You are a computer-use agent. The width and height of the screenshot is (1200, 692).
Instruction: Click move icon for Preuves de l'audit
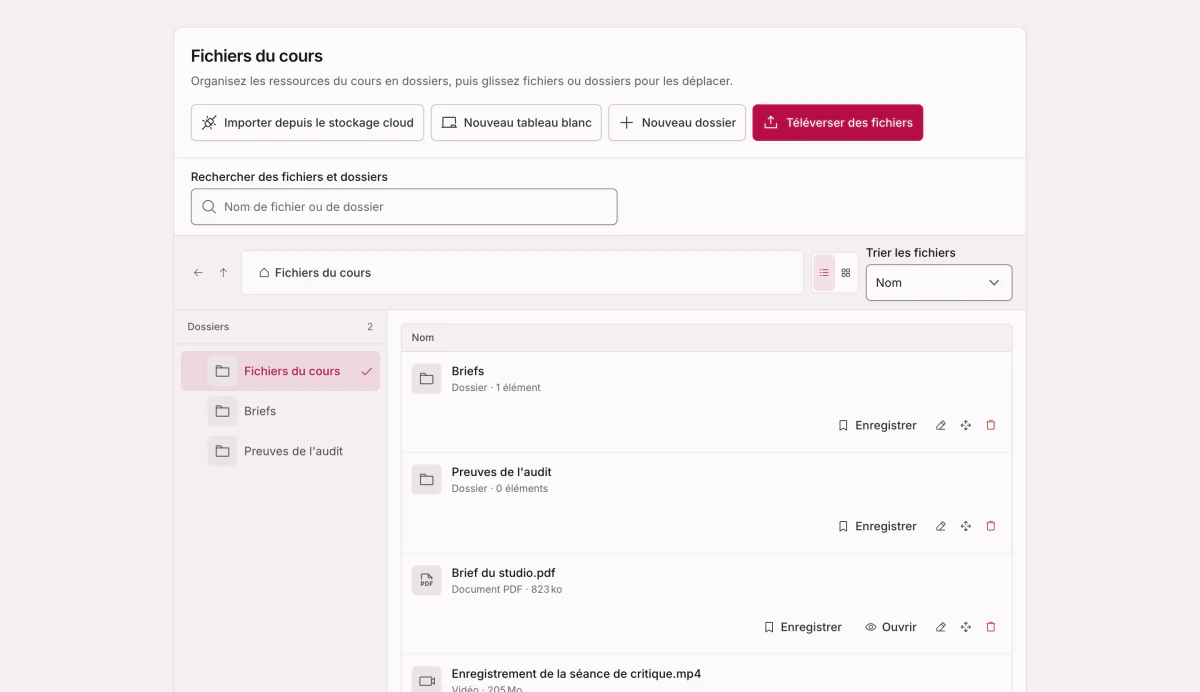click(x=966, y=527)
